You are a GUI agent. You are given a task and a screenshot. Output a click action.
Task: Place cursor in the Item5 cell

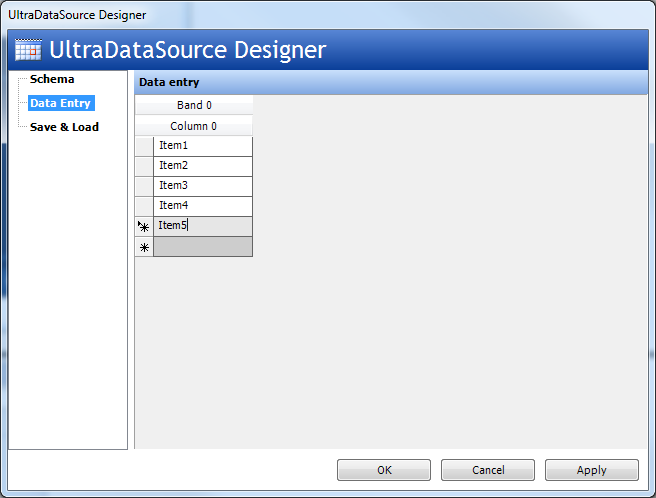(x=203, y=226)
